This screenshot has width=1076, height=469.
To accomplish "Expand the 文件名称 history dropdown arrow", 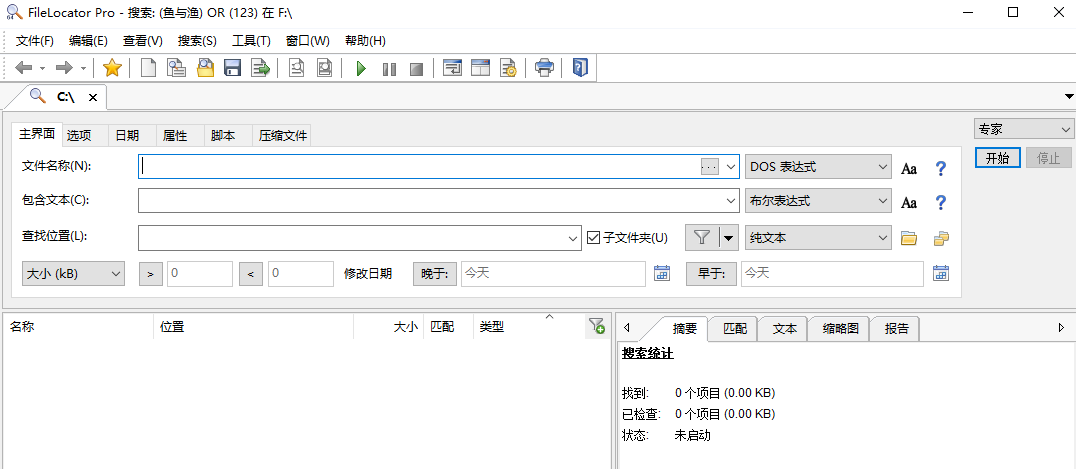I will (x=730, y=167).
